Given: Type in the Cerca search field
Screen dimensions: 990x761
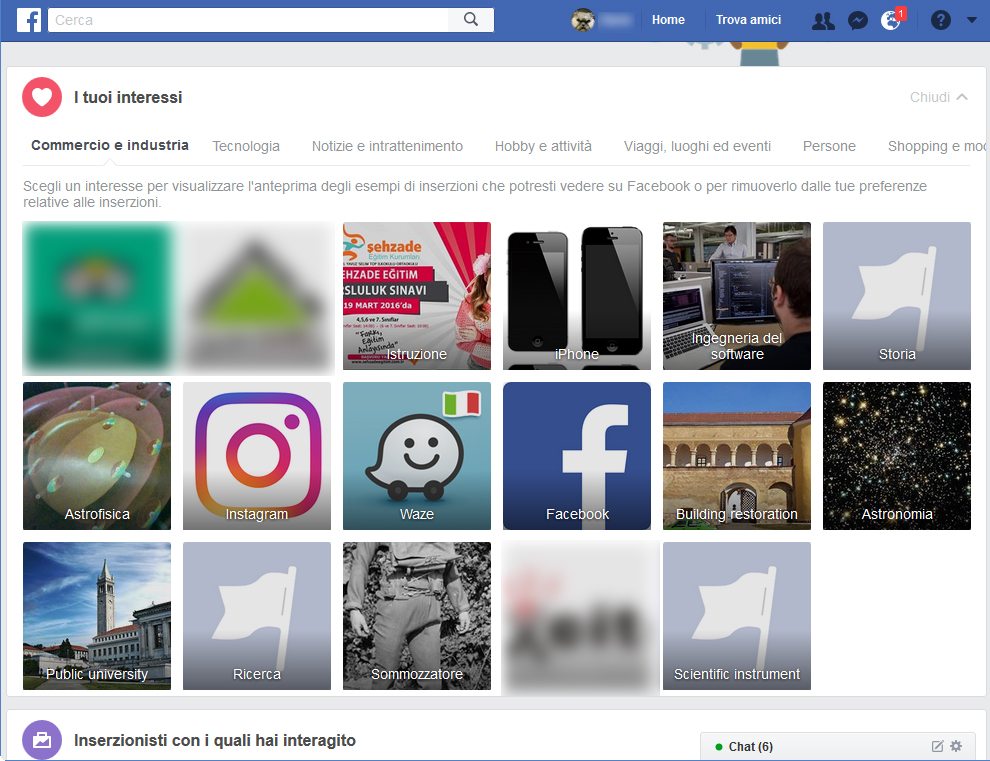Looking at the screenshot, I should click(250, 20).
